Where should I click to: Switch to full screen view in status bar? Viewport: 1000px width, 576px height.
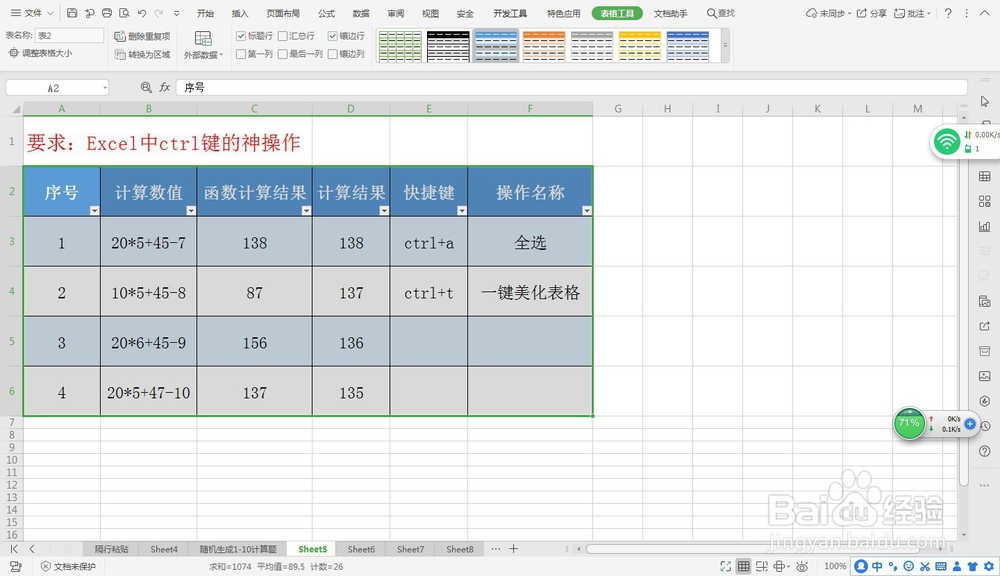click(725, 566)
